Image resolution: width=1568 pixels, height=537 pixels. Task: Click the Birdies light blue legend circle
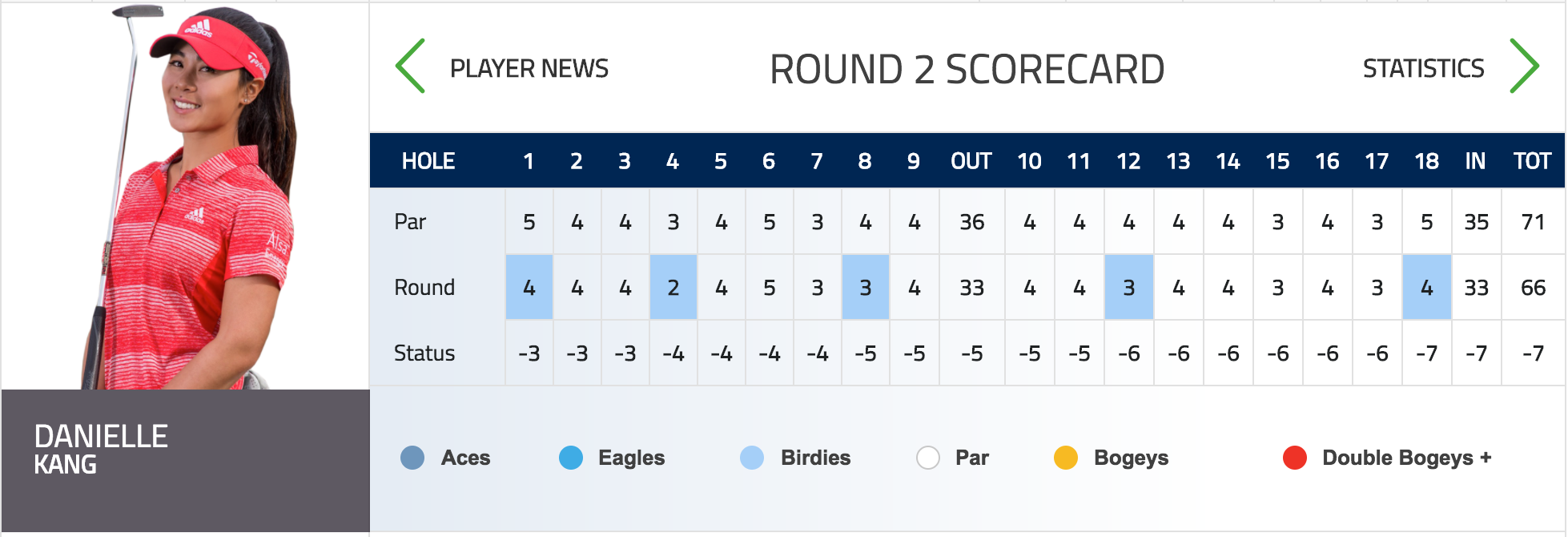[x=752, y=458]
